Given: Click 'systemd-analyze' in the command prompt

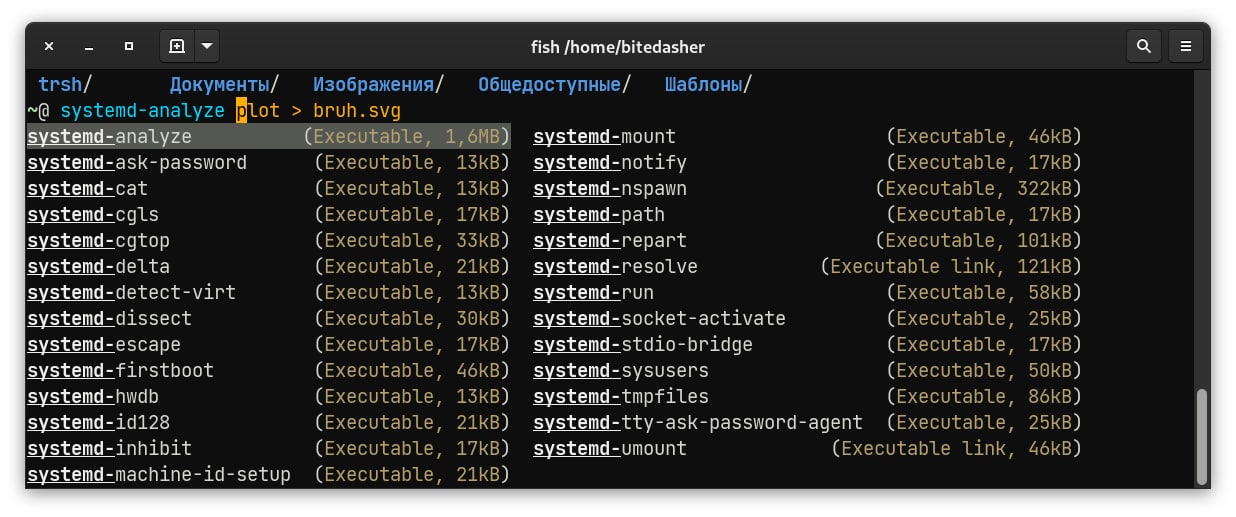Looking at the screenshot, I should [x=142, y=111].
